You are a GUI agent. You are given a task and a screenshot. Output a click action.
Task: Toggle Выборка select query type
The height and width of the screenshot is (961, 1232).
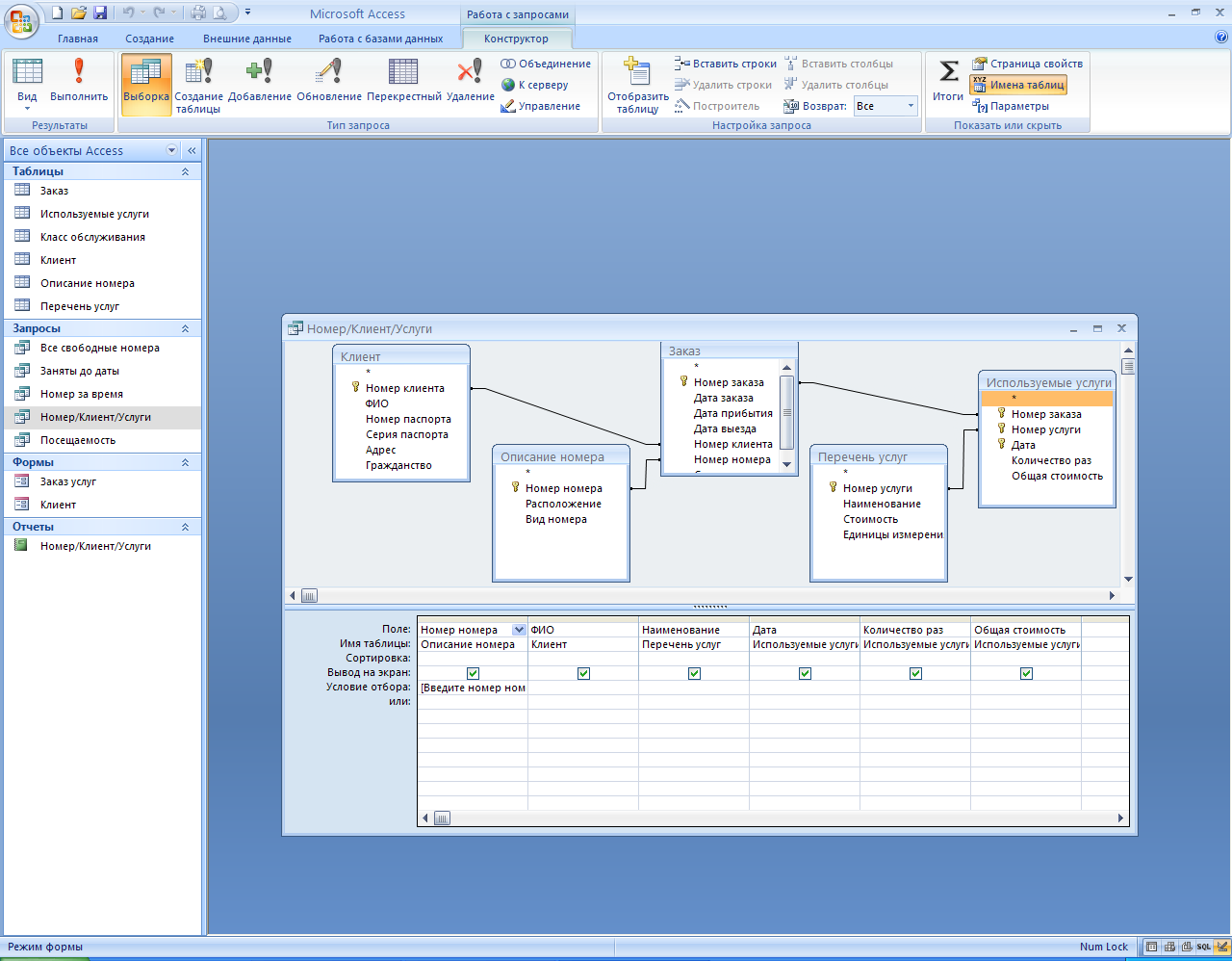tap(146, 84)
